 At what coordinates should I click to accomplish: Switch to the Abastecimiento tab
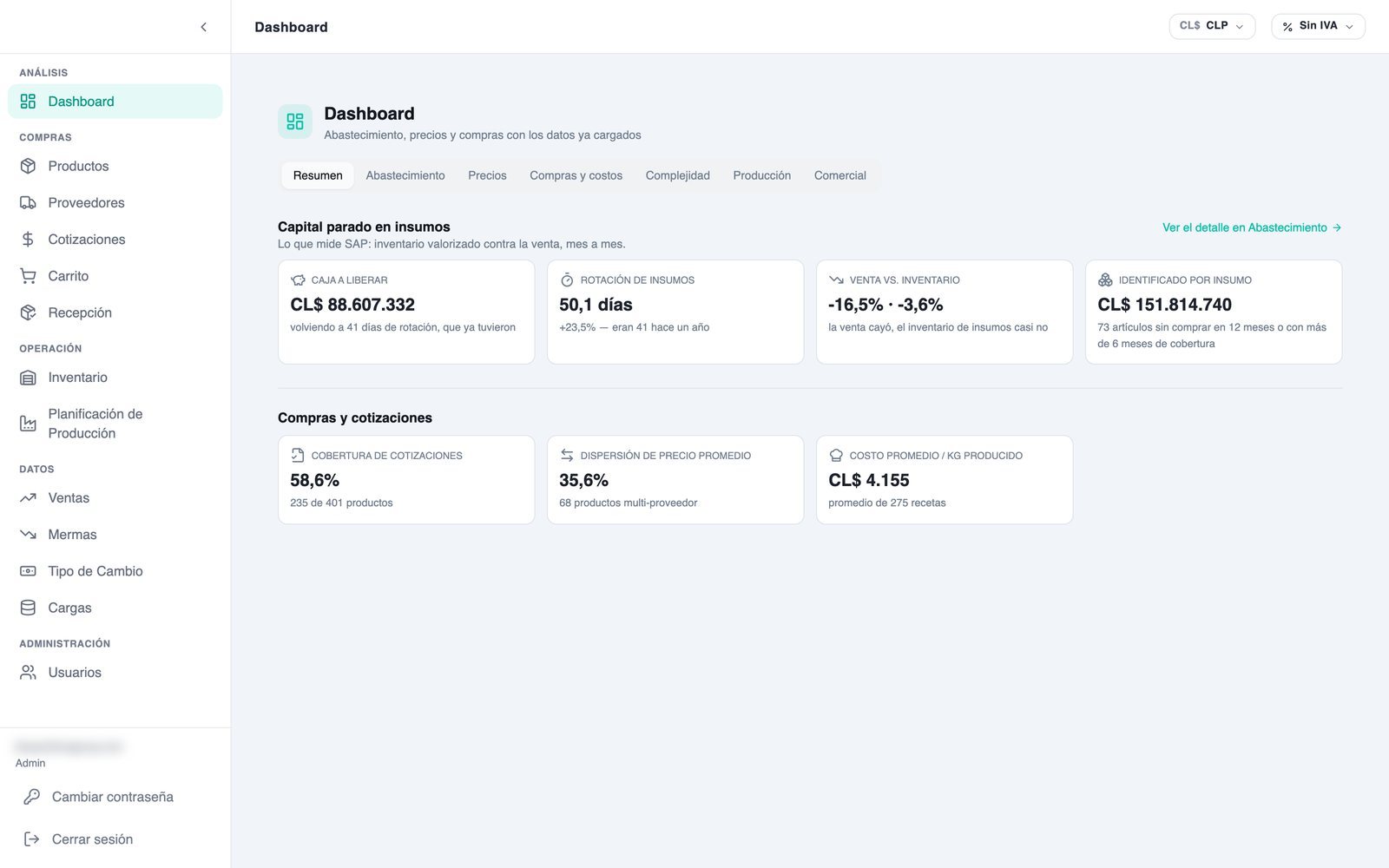405,175
